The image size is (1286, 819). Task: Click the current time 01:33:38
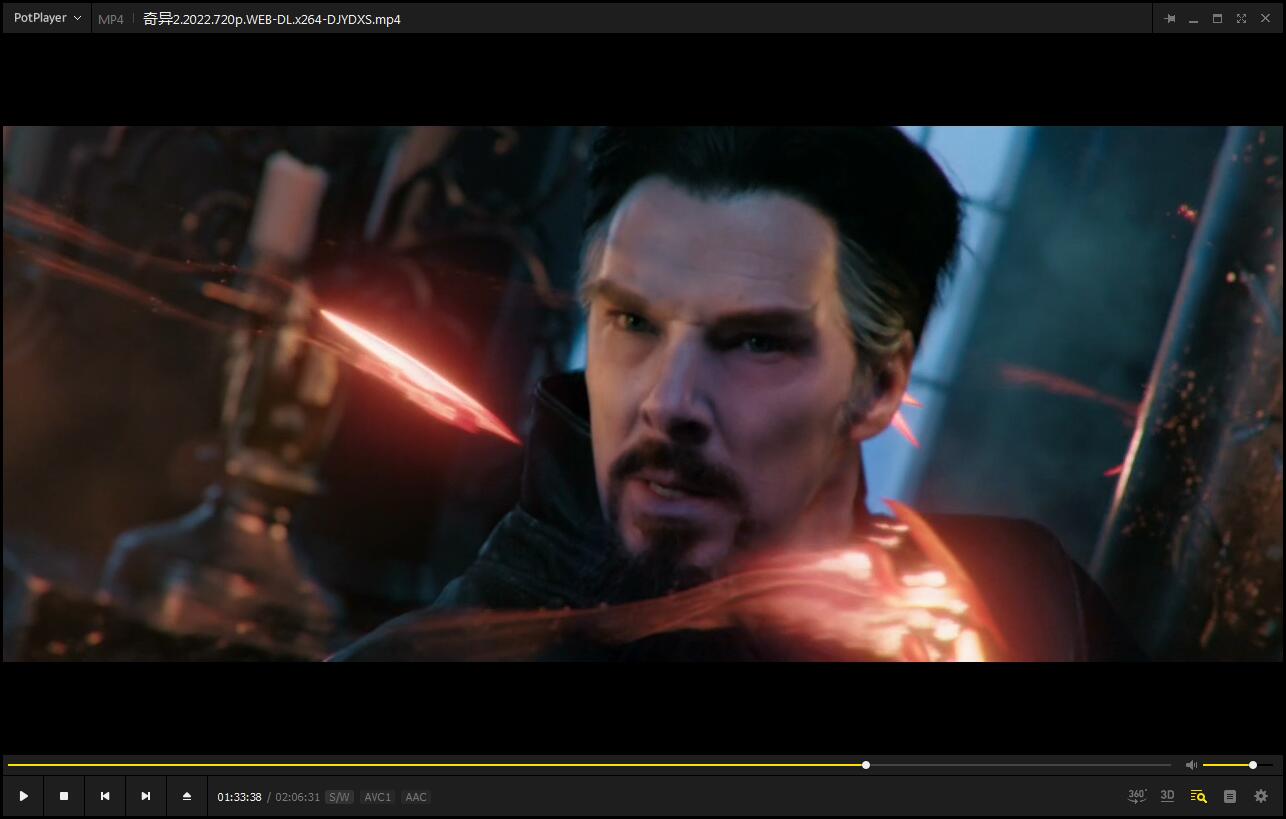pos(239,797)
